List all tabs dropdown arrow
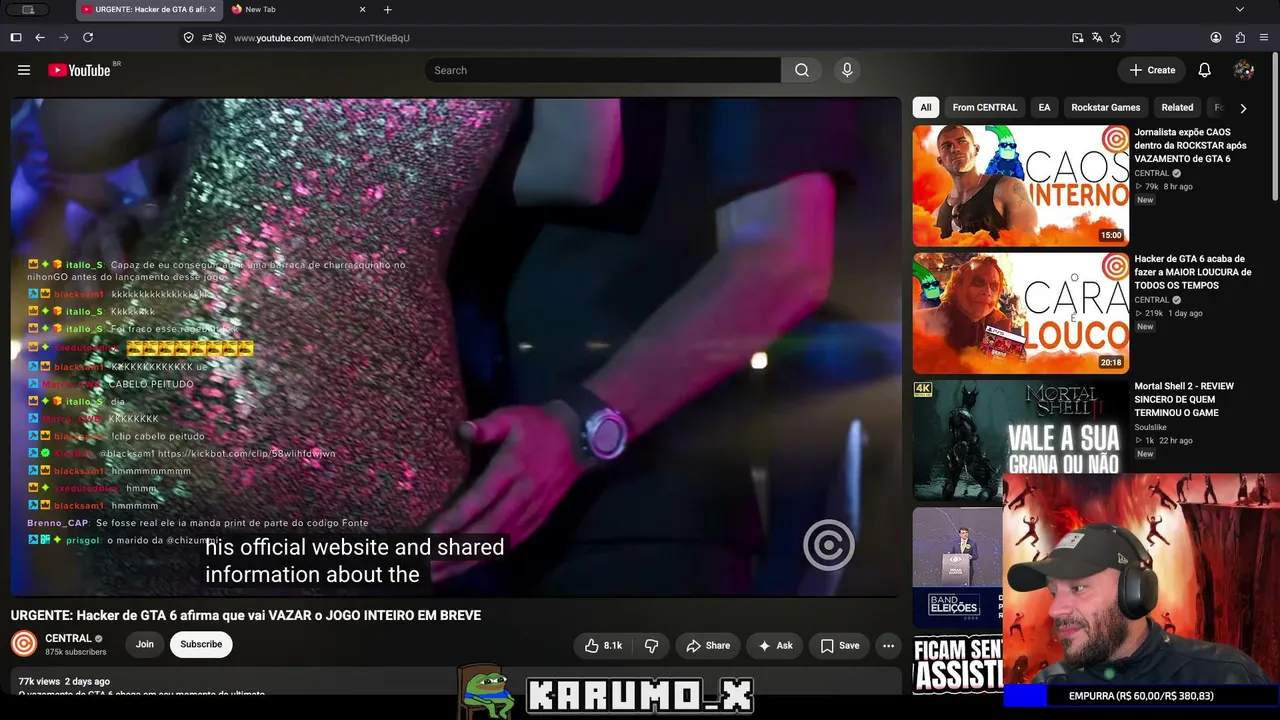 [1240, 10]
